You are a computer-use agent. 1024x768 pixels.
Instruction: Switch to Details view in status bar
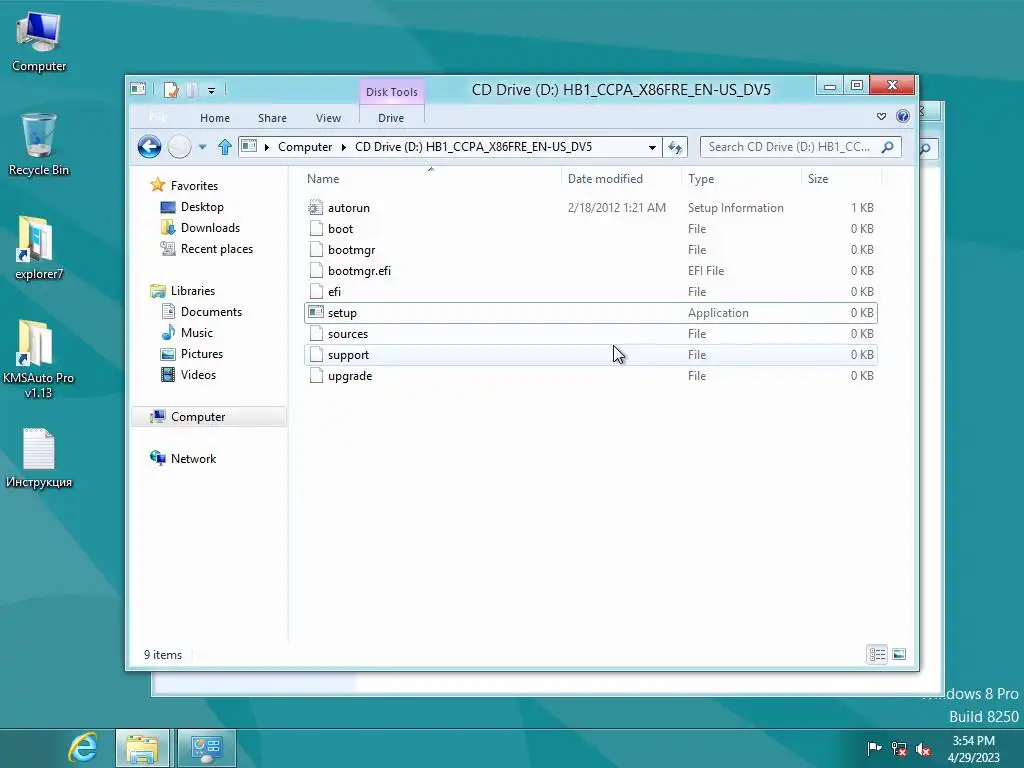[877, 654]
